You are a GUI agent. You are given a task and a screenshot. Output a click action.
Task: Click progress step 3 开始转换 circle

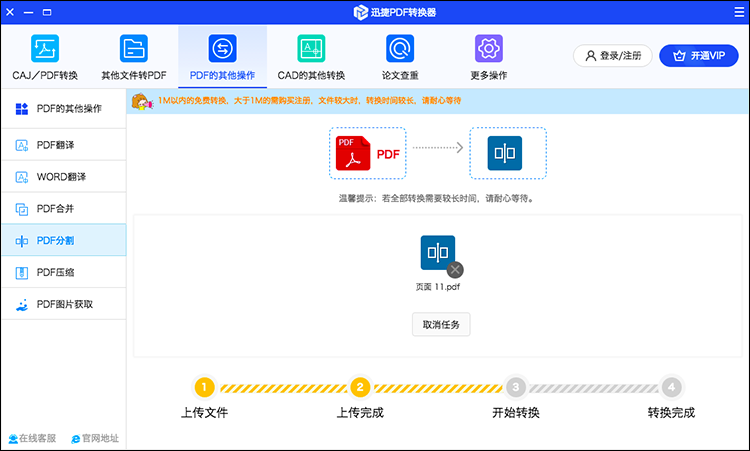point(516,387)
